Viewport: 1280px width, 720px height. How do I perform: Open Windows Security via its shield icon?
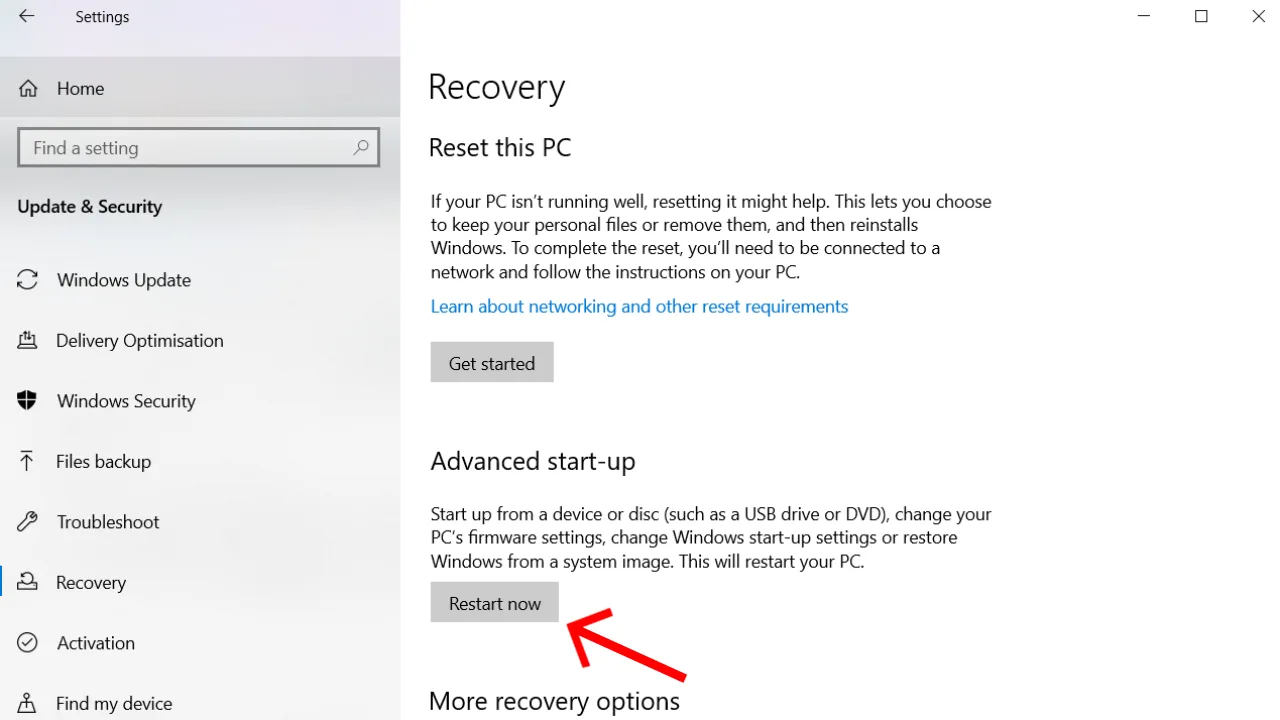[27, 400]
